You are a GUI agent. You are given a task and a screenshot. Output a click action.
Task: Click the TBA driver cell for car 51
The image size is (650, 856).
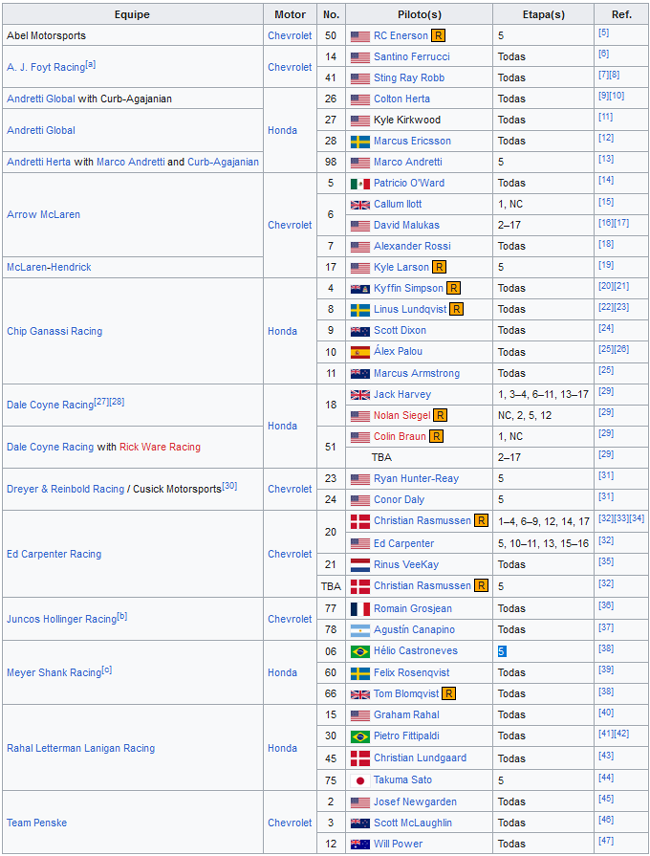419,457
